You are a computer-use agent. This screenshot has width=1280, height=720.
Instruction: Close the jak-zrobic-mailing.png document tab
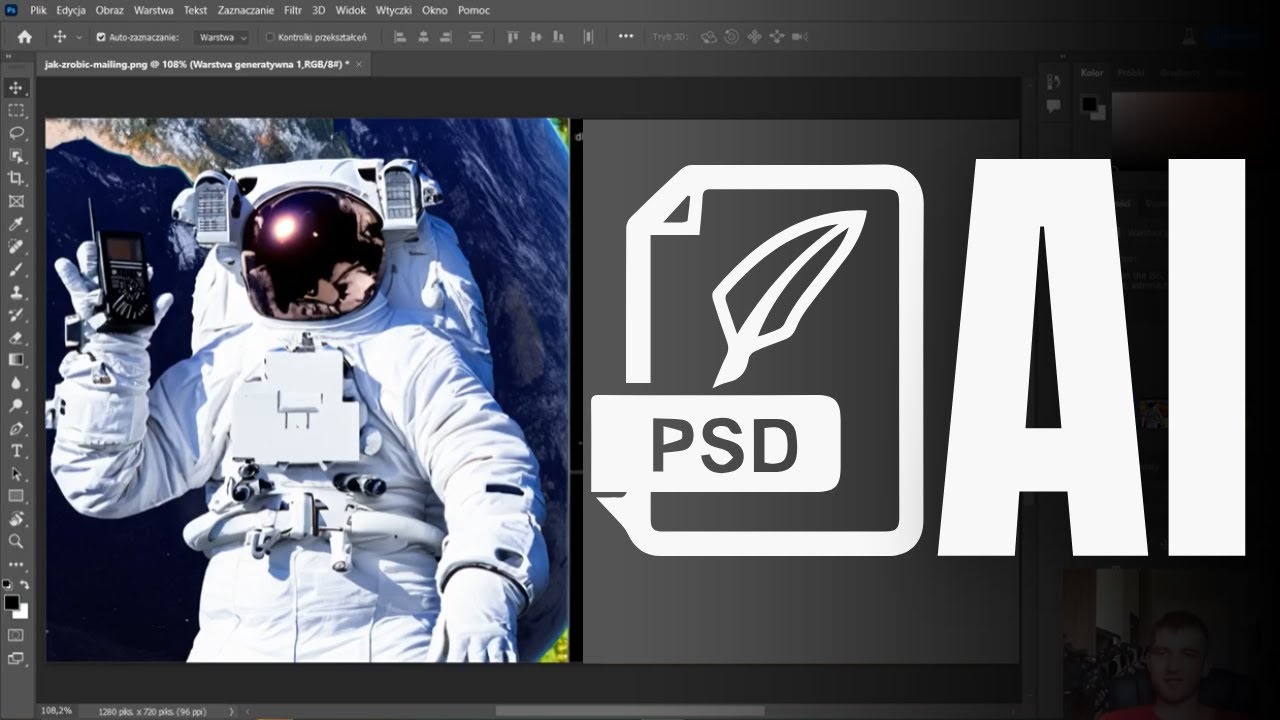(x=359, y=63)
